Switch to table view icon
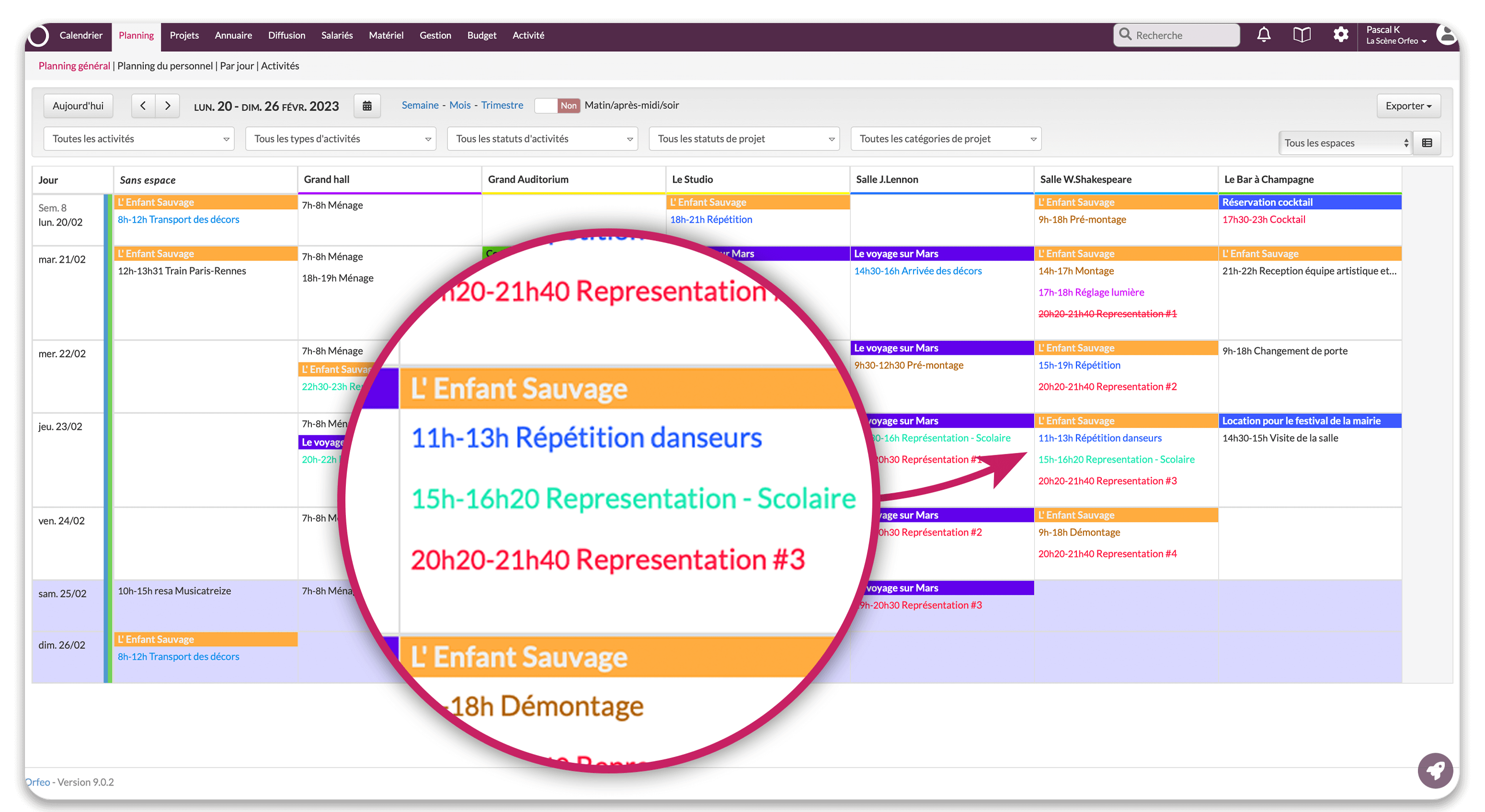This screenshot has height=812, width=1485. coord(1427,143)
